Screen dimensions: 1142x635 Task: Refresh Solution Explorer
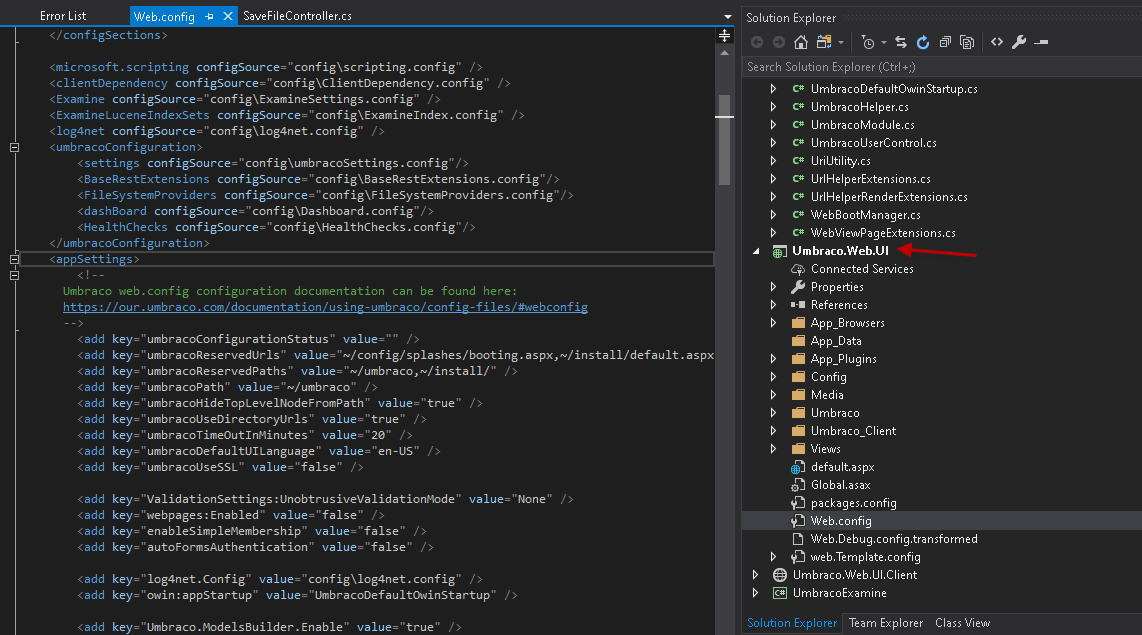click(x=923, y=42)
